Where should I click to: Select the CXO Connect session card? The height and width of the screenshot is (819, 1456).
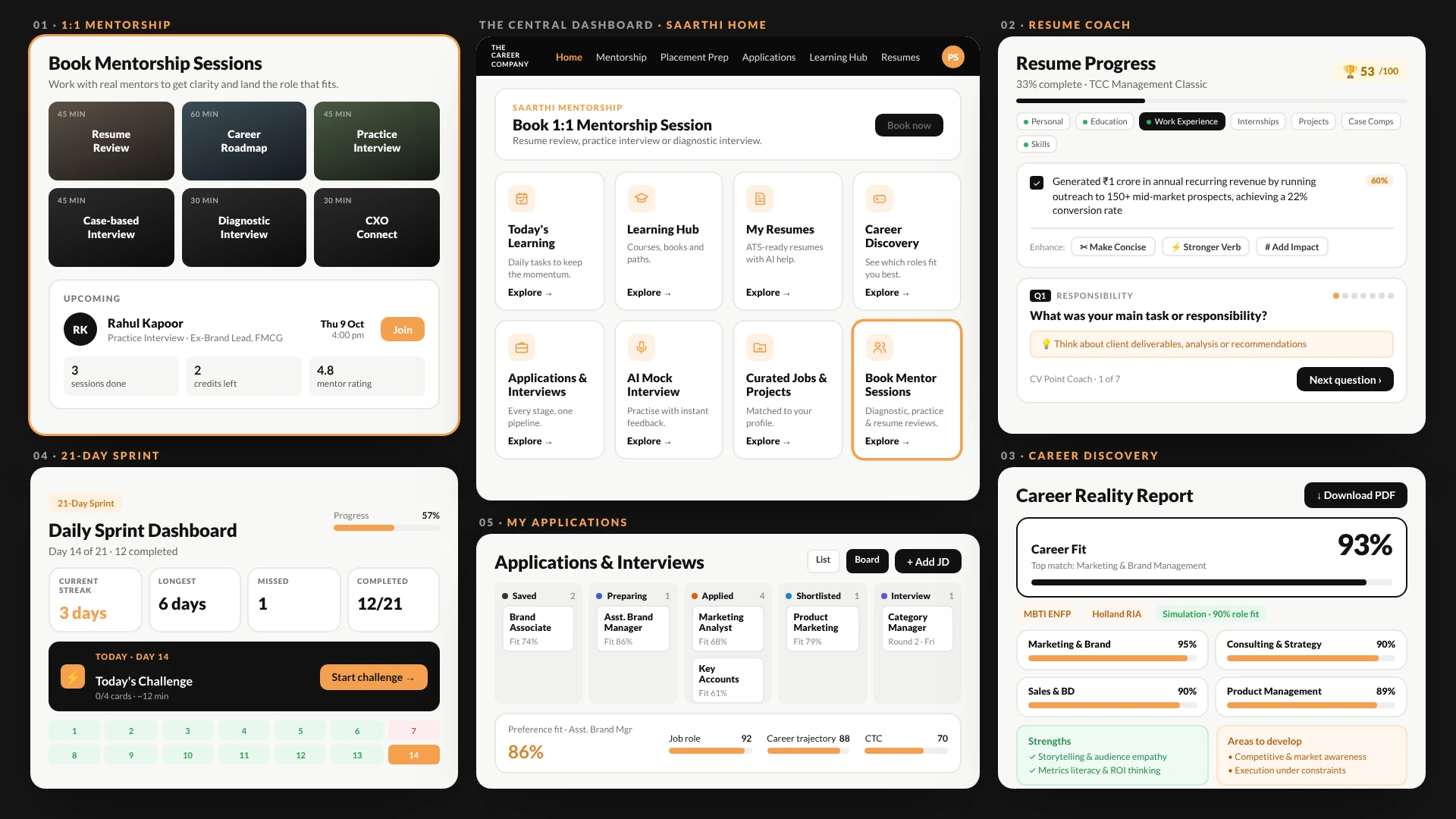[377, 227]
